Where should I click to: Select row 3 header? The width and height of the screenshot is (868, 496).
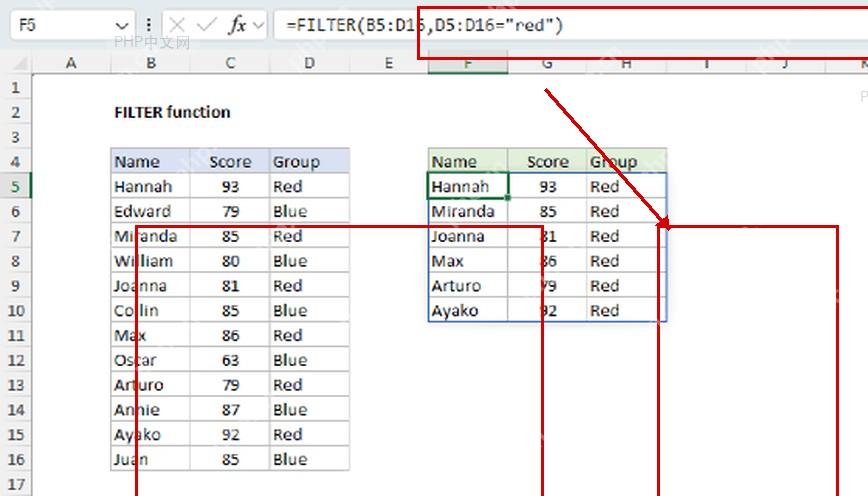[16, 137]
